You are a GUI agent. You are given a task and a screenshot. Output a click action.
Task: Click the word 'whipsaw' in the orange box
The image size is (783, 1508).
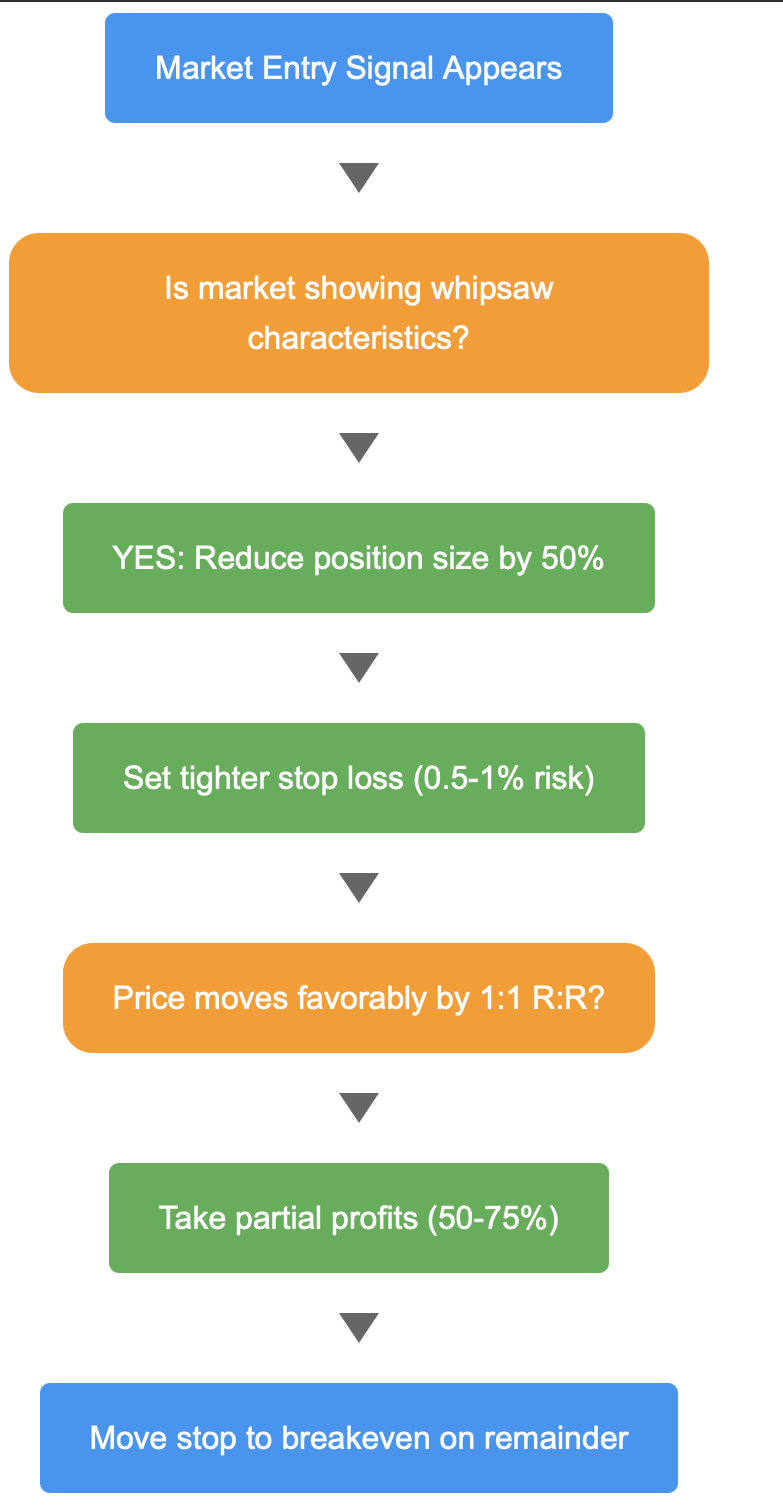pyautogui.click(x=492, y=289)
